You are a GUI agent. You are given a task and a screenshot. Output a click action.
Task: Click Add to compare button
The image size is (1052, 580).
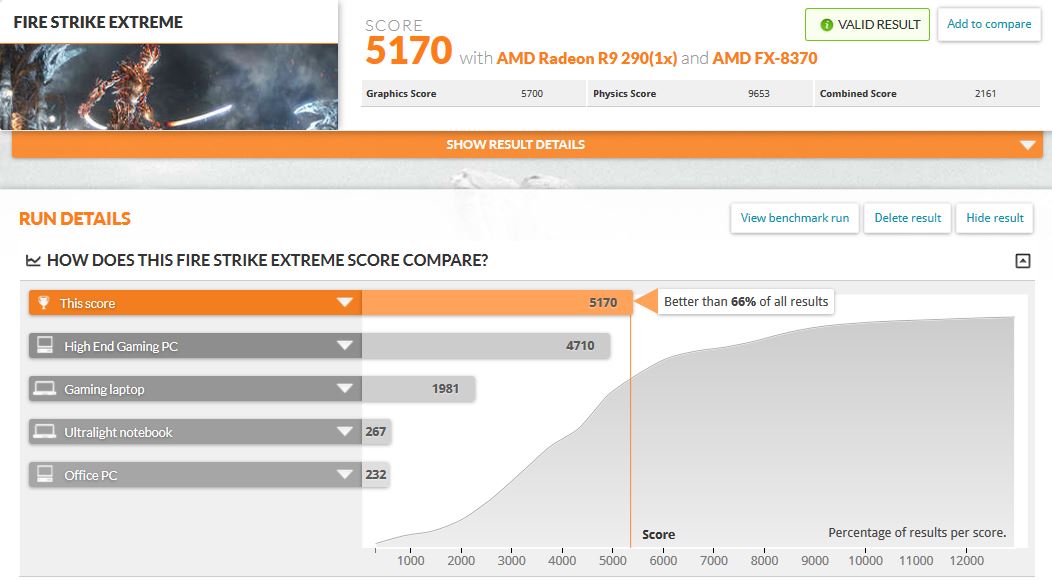point(989,24)
